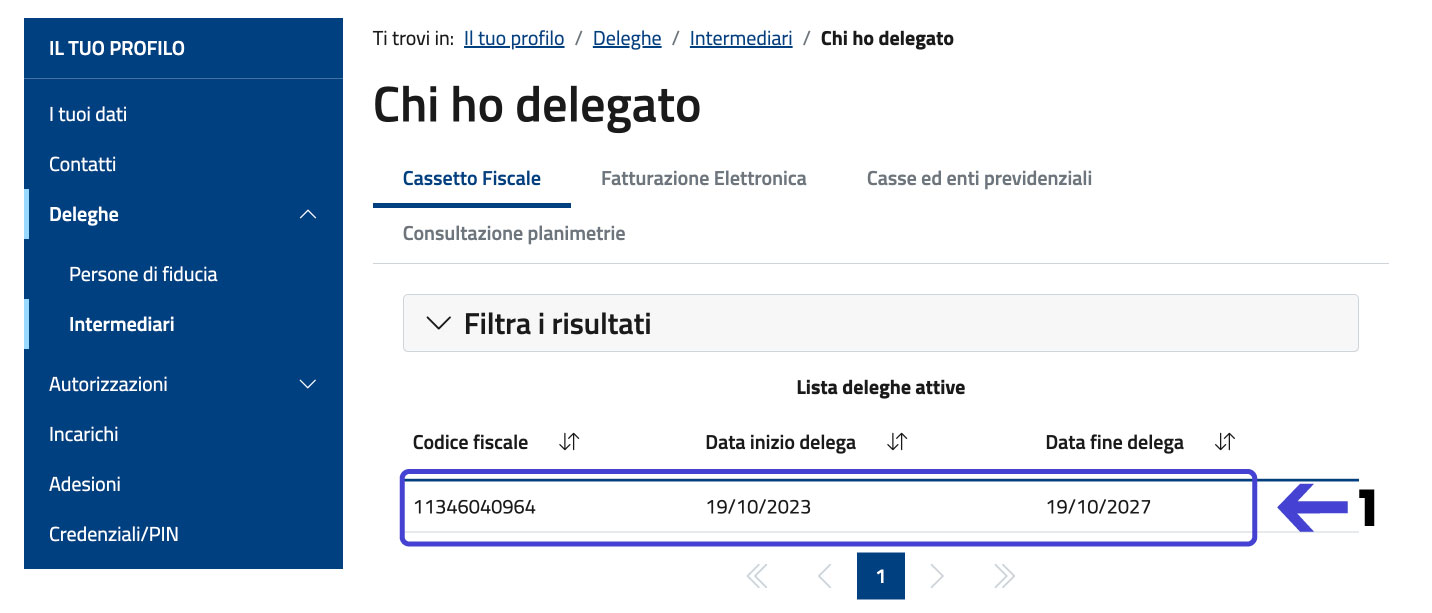This screenshot has width=1432, height=613.
Task: Select page 1 in pagination
Action: [x=880, y=576]
